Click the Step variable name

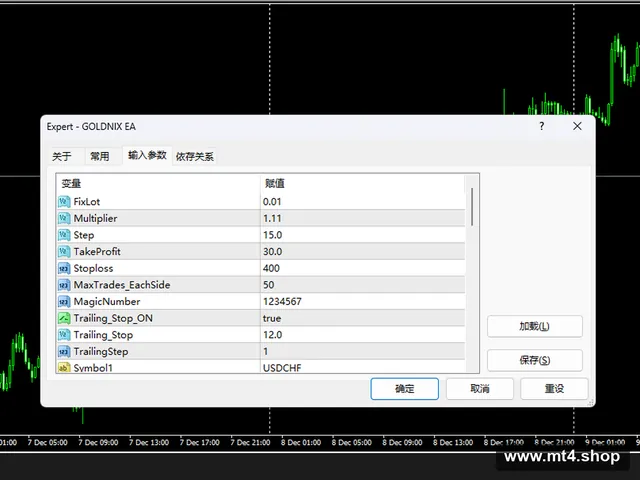click(84, 235)
